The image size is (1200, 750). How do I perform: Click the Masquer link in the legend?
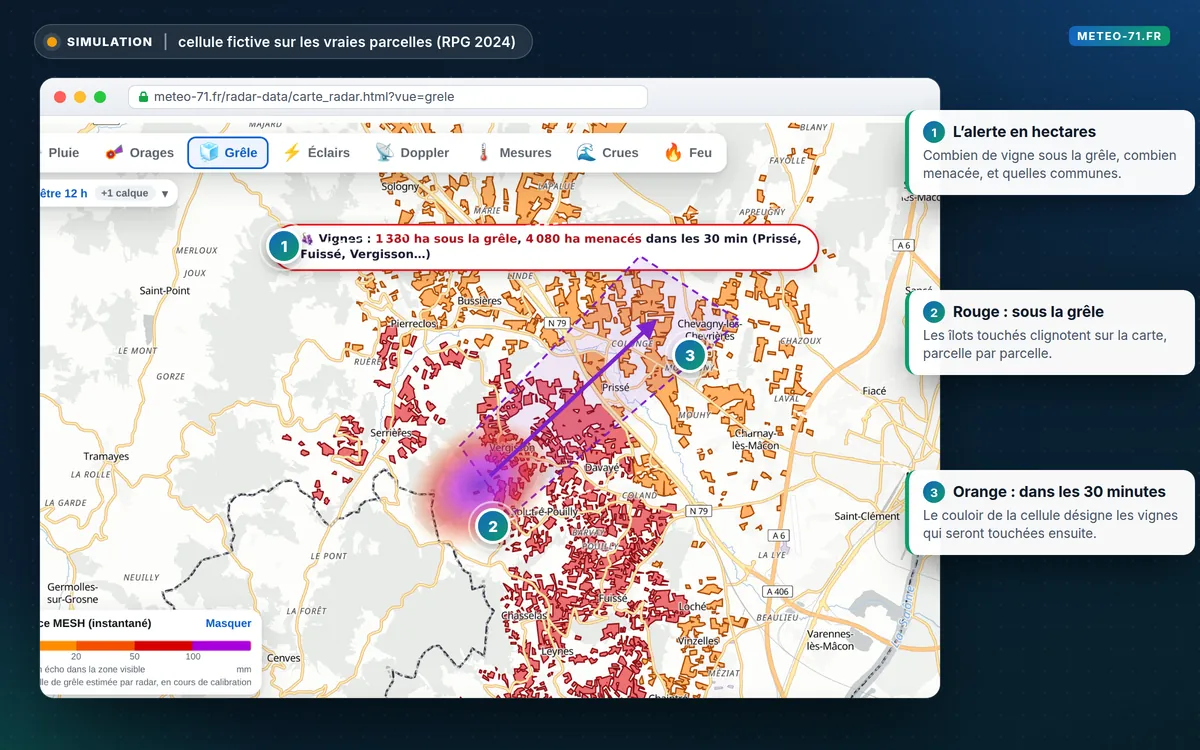tap(228, 623)
